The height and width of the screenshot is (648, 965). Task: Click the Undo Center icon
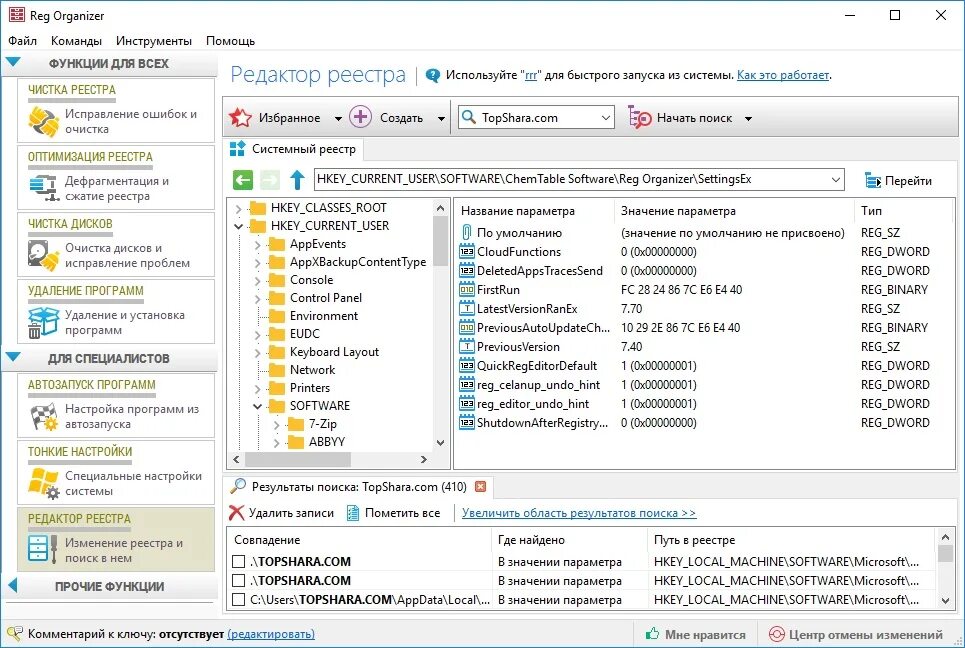click(777, 634)
